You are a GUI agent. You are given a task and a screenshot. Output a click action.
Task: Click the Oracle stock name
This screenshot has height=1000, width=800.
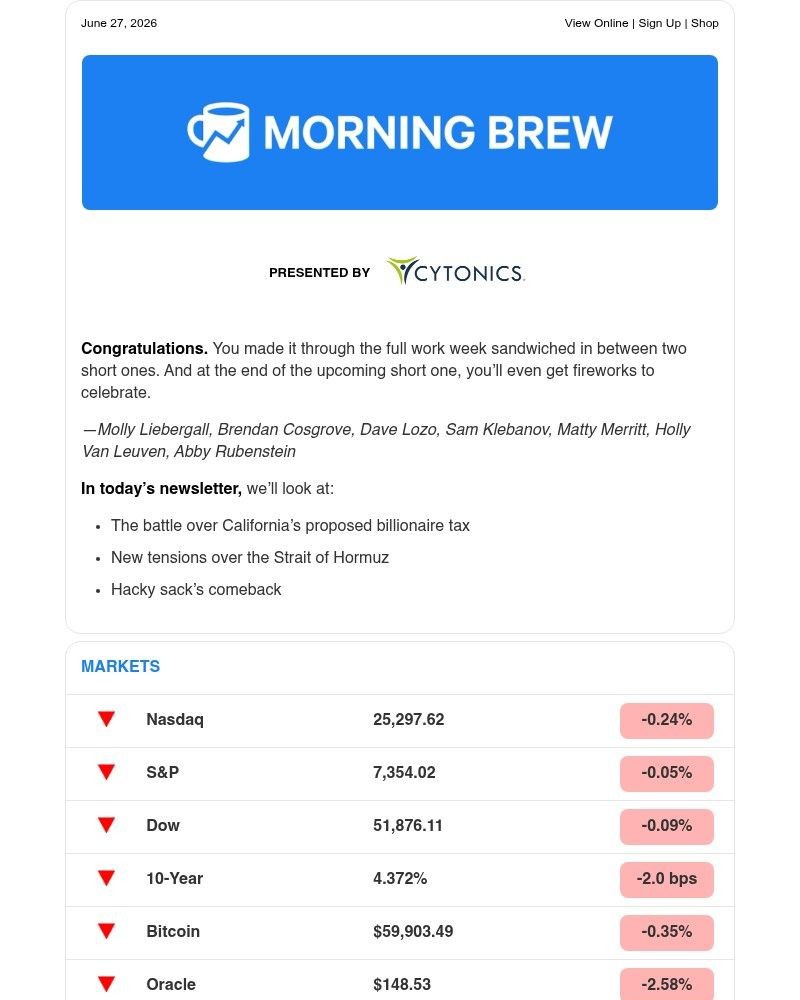pos(171,984)
